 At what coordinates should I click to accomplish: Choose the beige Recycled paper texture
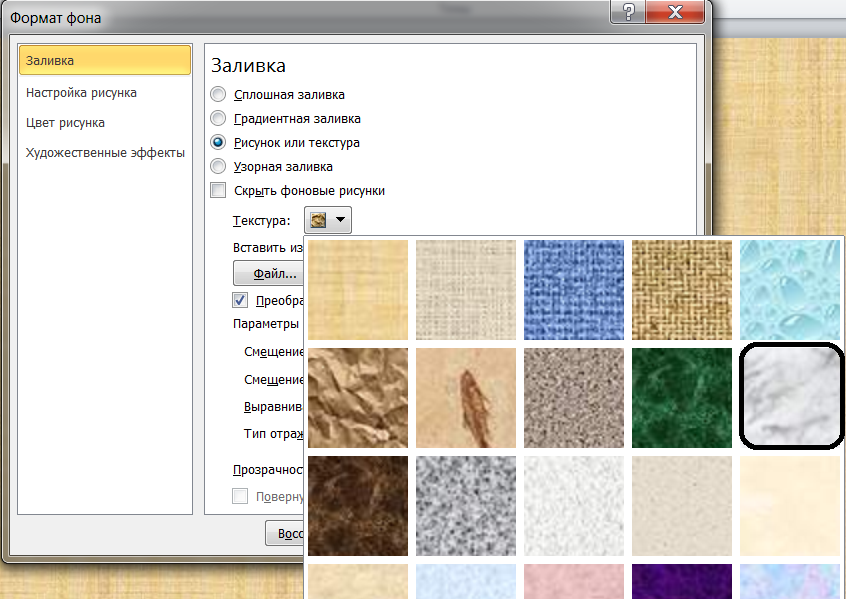681,506
